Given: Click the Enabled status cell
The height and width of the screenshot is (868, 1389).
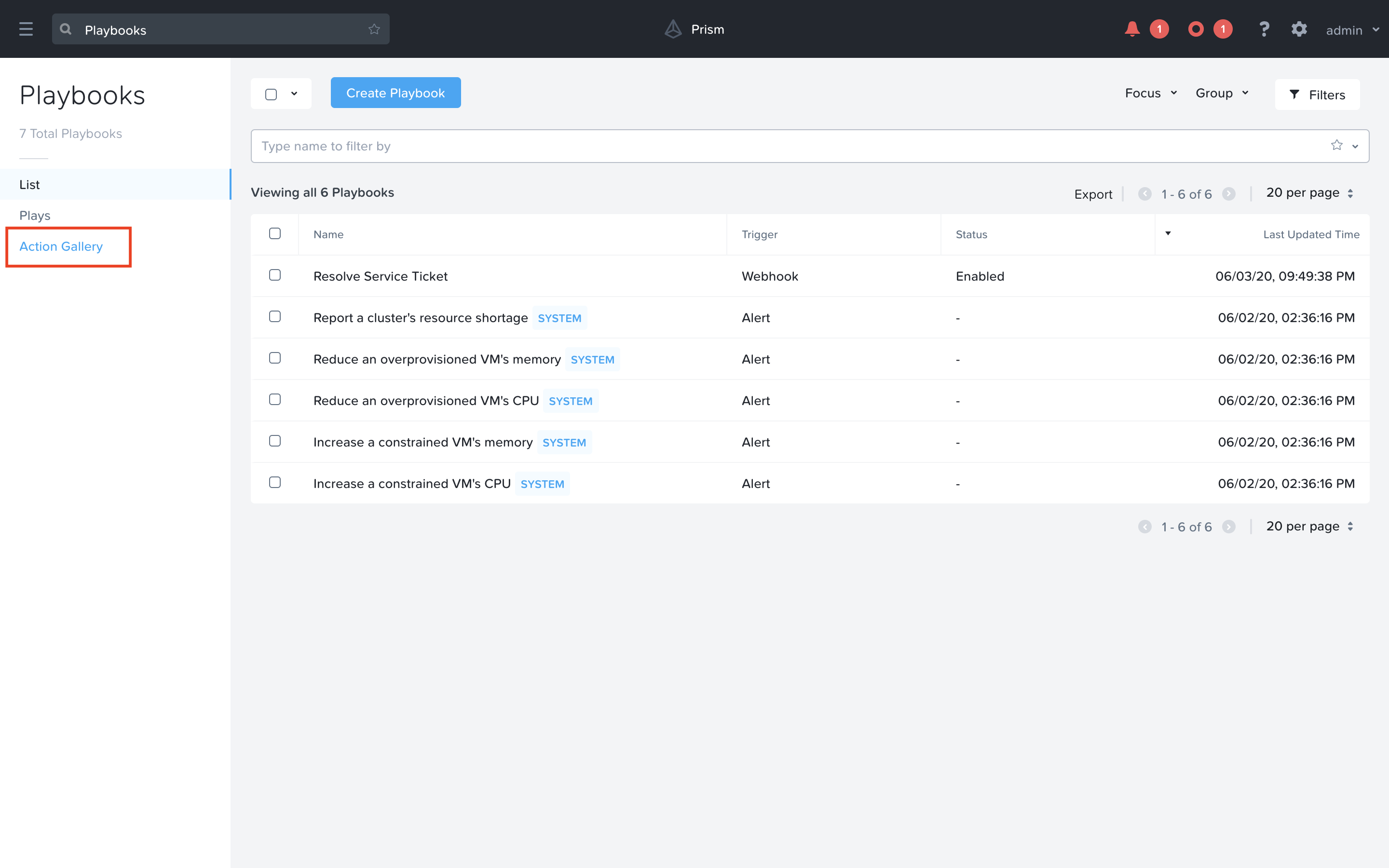Looking at the screenshot, I should point(980,276).
